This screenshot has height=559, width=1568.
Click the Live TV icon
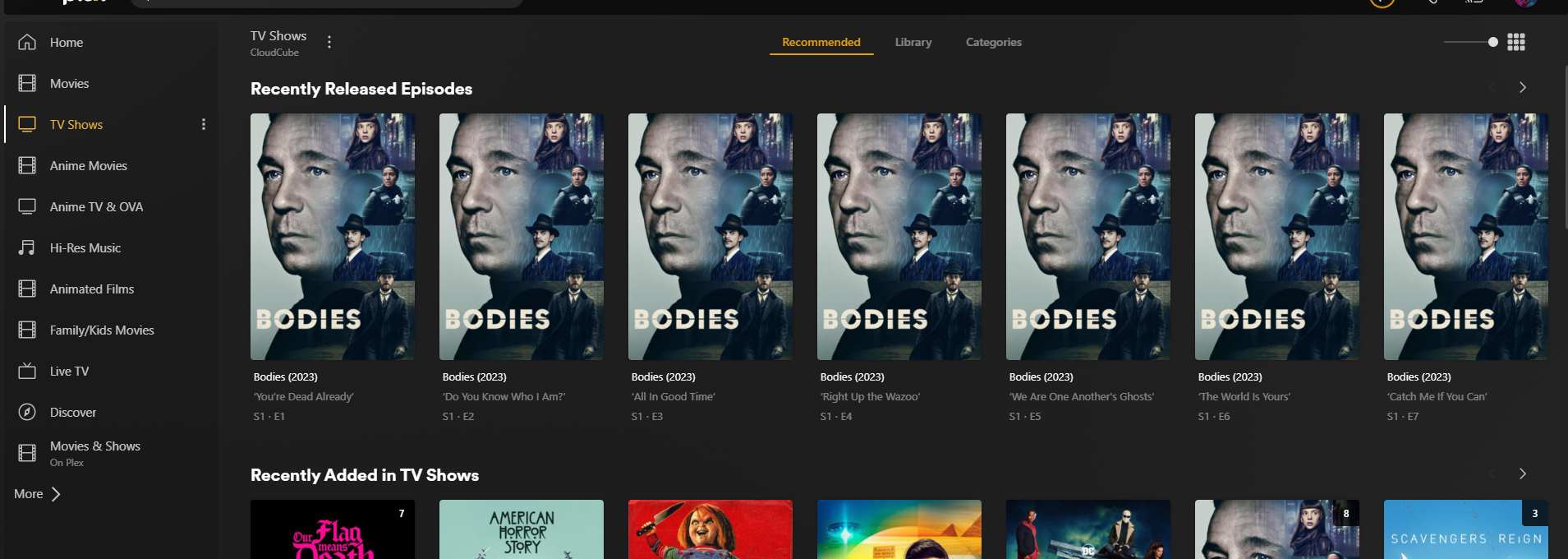[x=27, y=371]
